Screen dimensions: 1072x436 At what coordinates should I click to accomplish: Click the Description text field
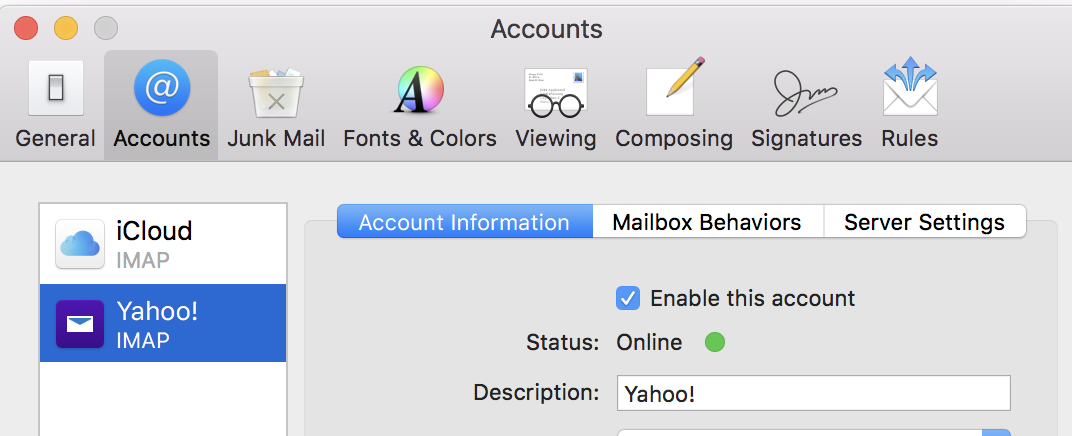813,394
